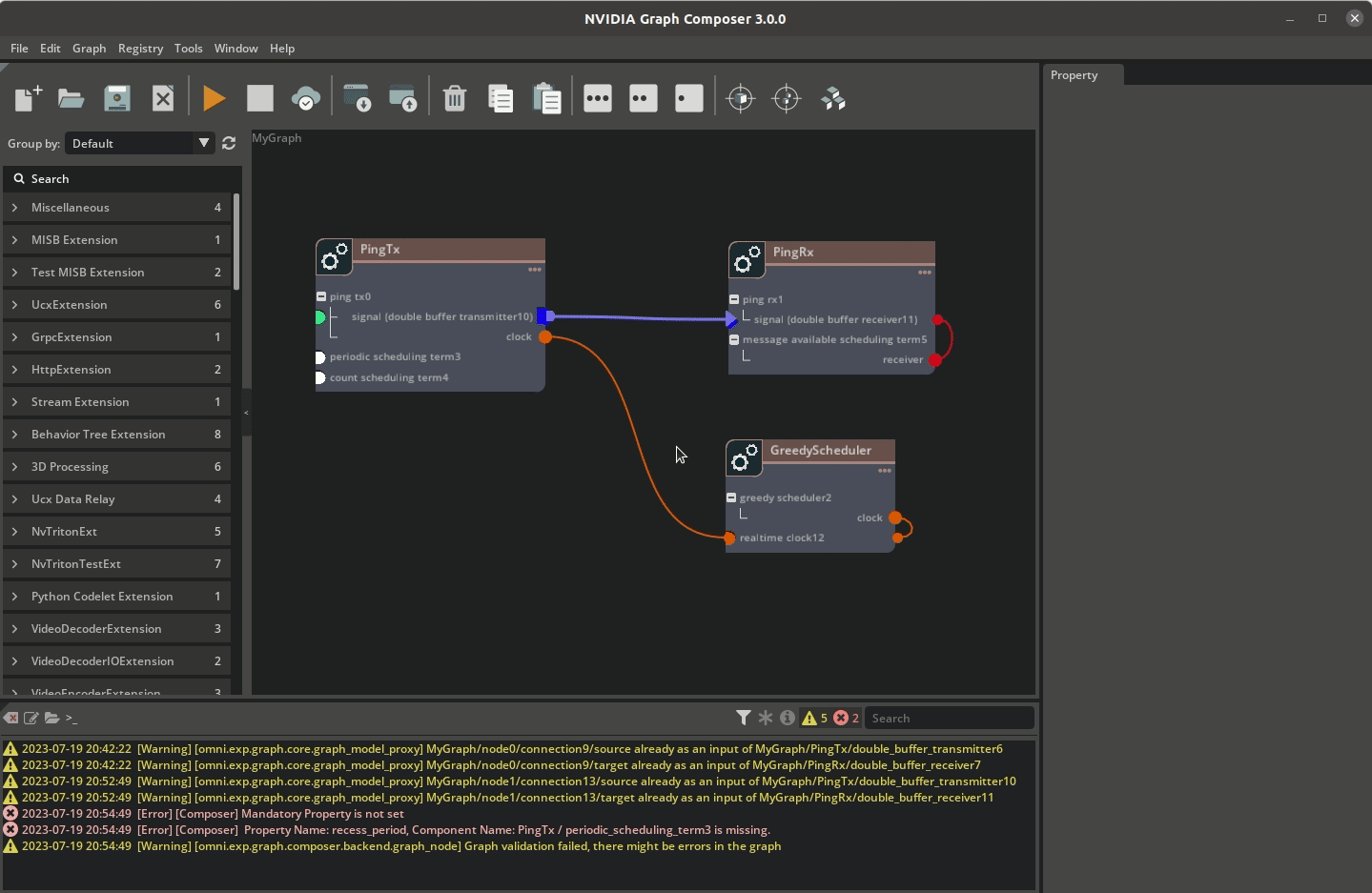Toggle verbose asterisk filter in the console
The image size is (1372, 893).
[766, 718]
